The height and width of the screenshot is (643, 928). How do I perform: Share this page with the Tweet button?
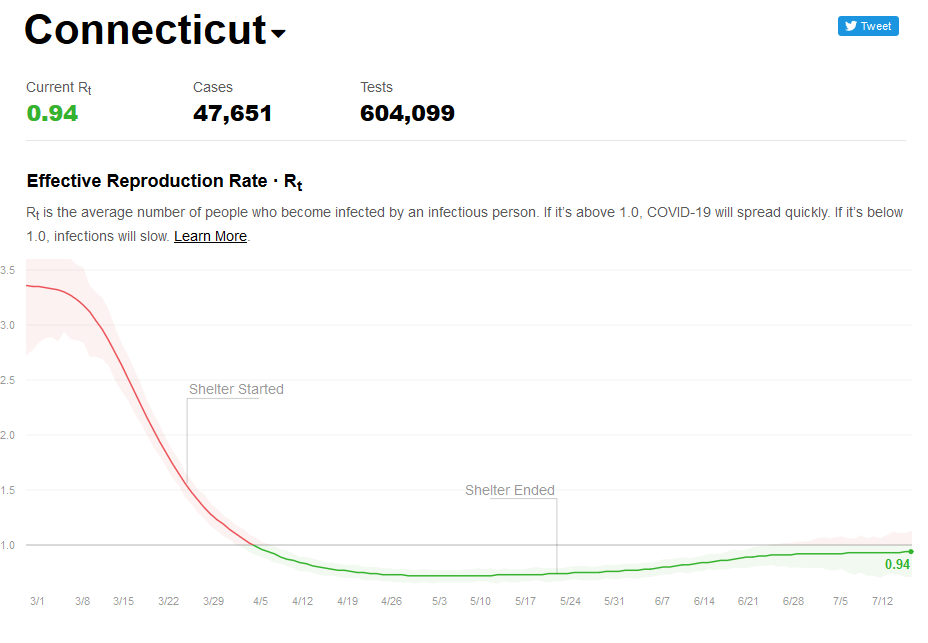(868, 26)
